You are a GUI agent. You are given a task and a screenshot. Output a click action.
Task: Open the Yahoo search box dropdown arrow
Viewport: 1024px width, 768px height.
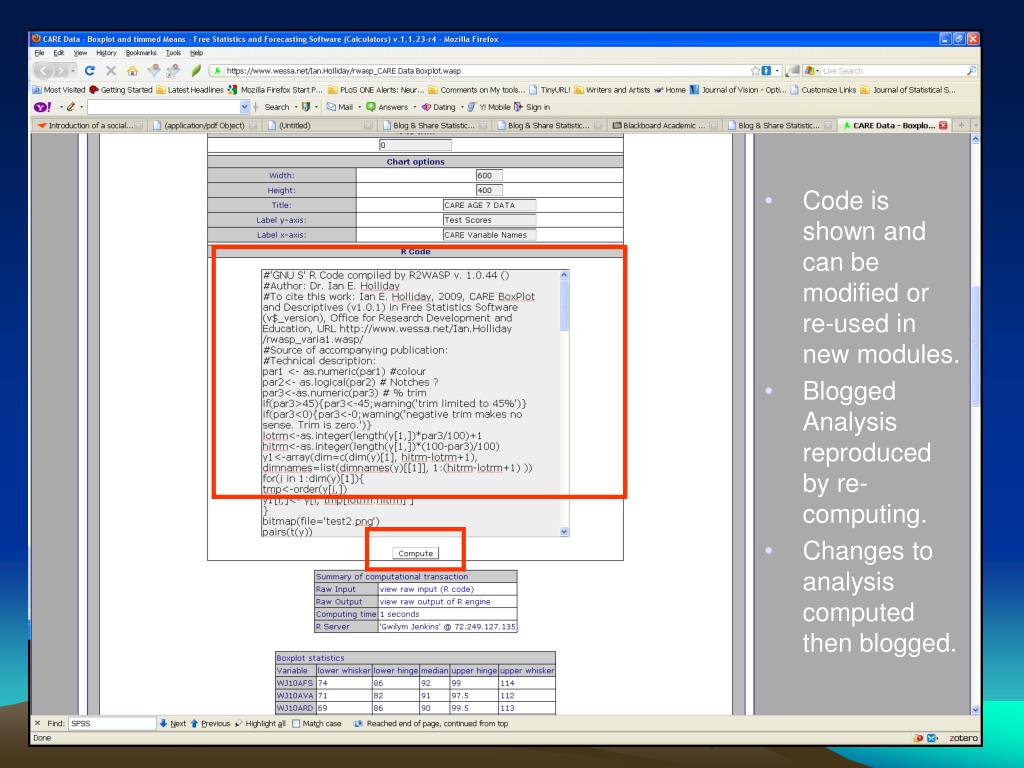(245, 107)
